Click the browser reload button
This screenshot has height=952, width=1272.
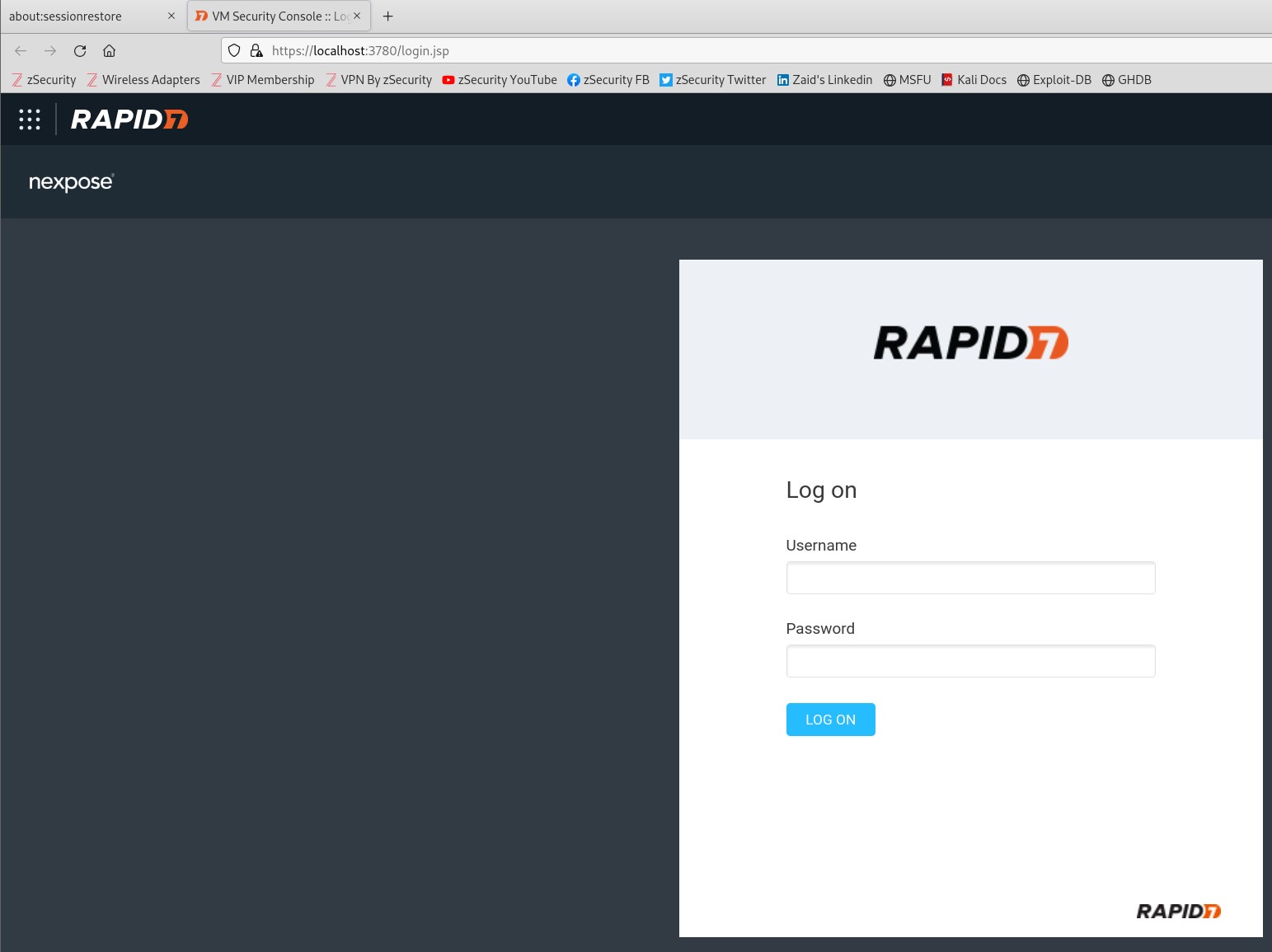(x=80, y=51)
